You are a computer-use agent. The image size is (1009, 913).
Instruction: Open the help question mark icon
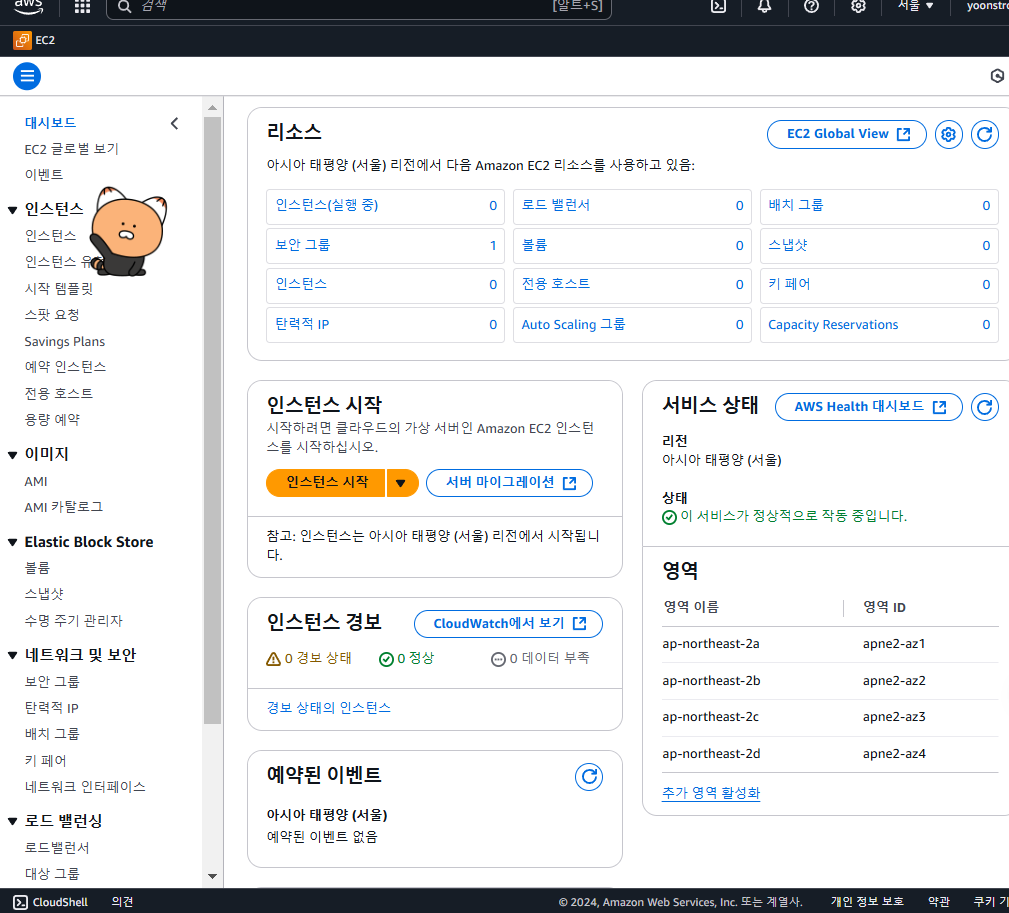[x=811, y=6]
